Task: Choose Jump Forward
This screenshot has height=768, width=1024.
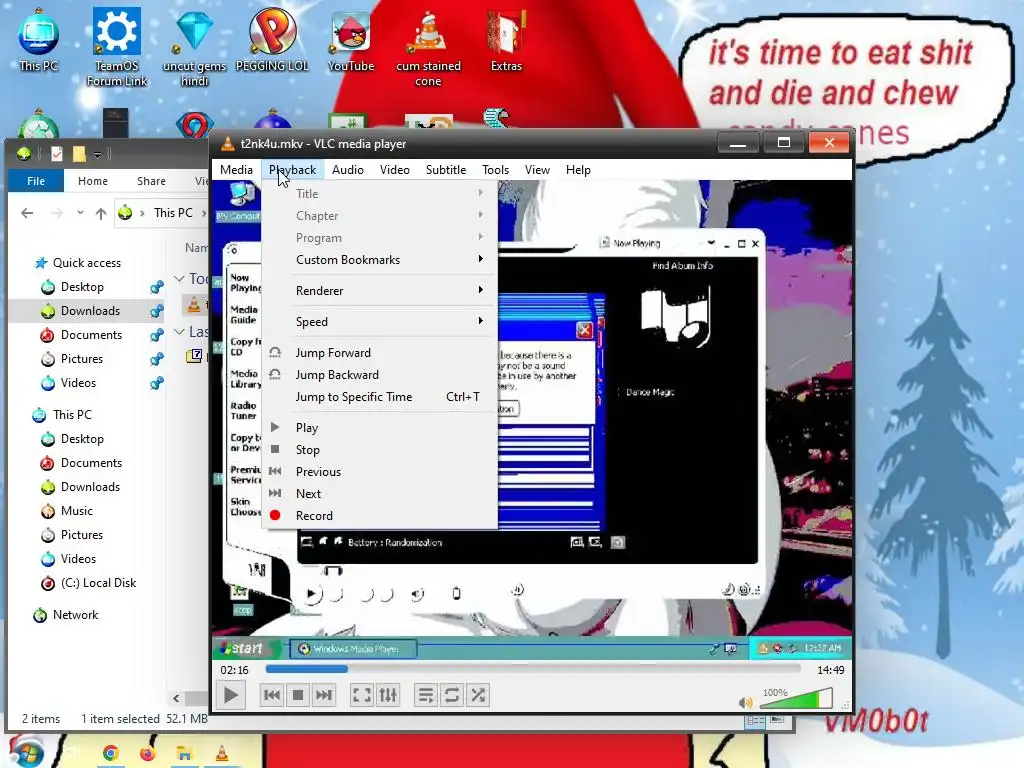Action: pyautogui.click(x=380, y=353)
